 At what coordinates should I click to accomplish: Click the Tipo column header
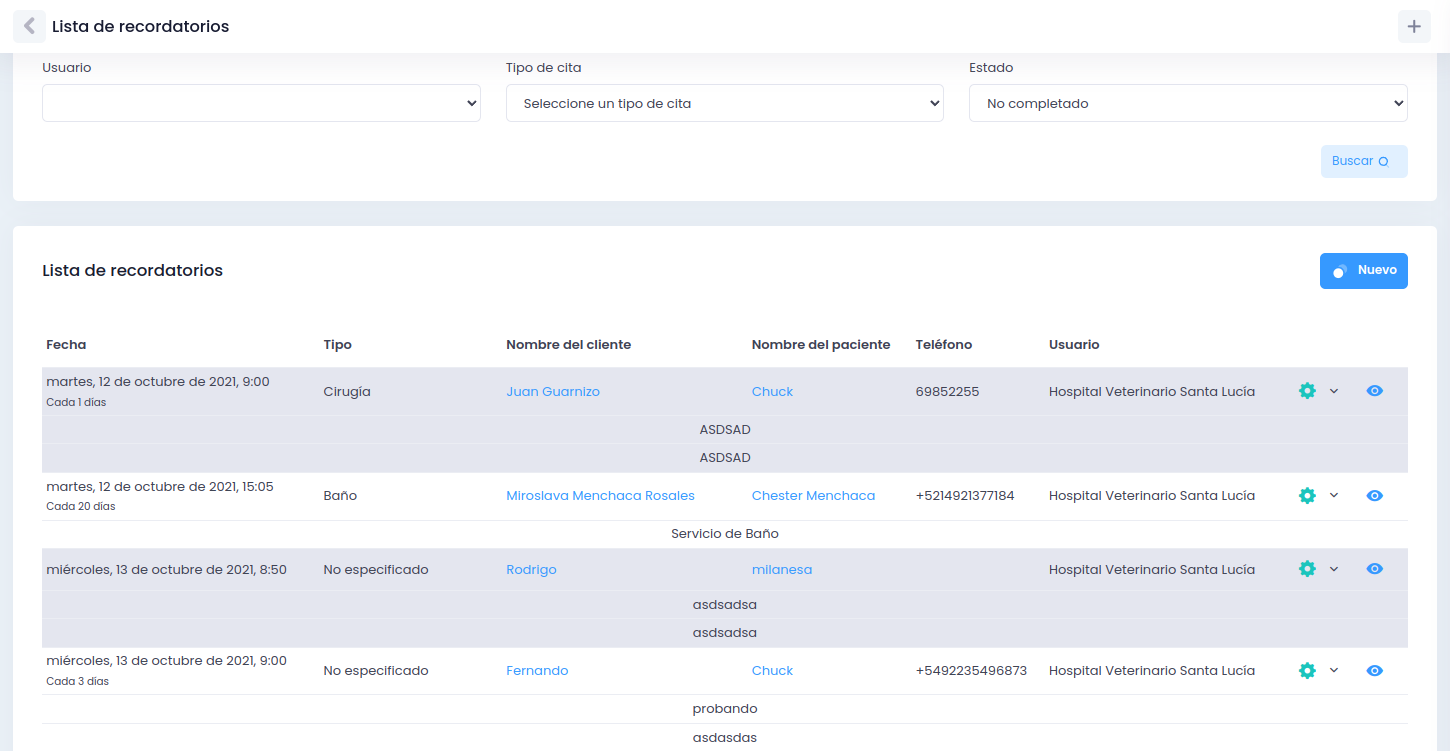coord(338,345)
